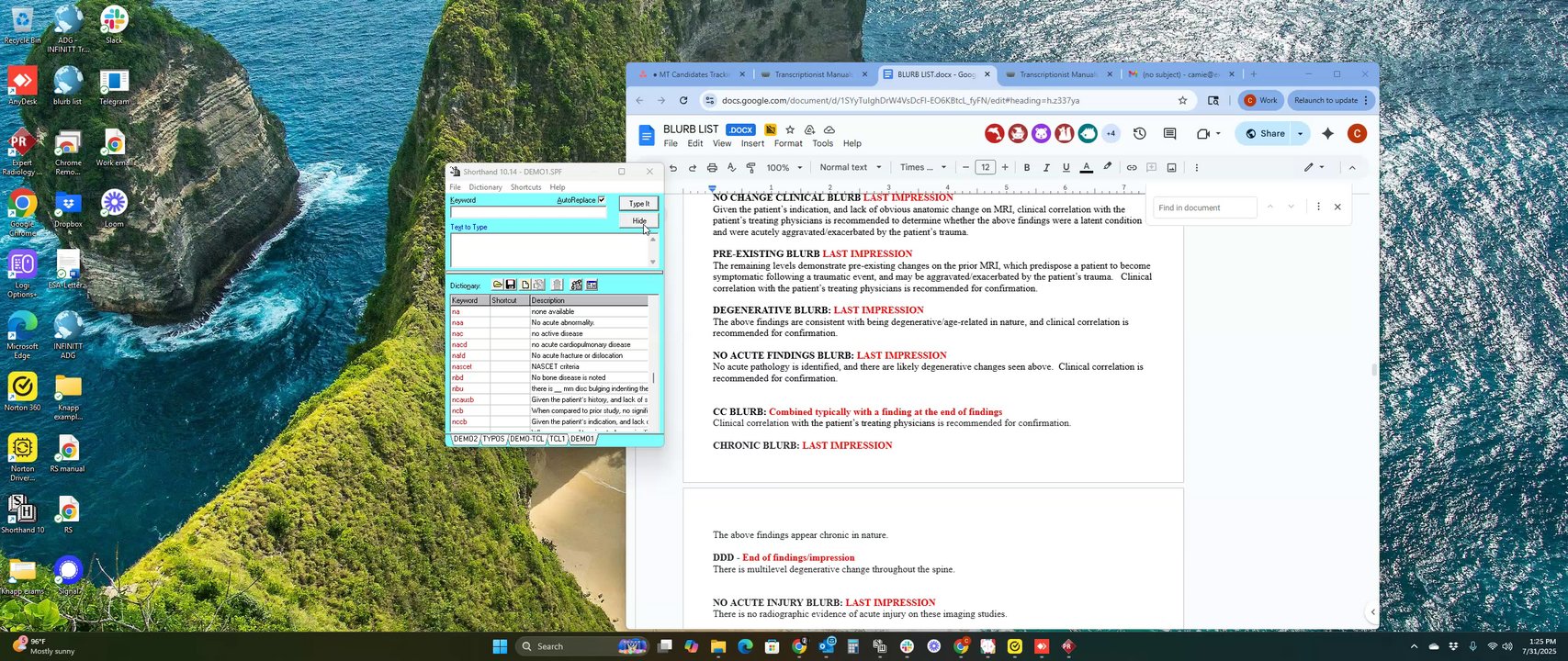Open the text color picker
Viewport: 1568px width, 661px height.
pos(1086,168)
